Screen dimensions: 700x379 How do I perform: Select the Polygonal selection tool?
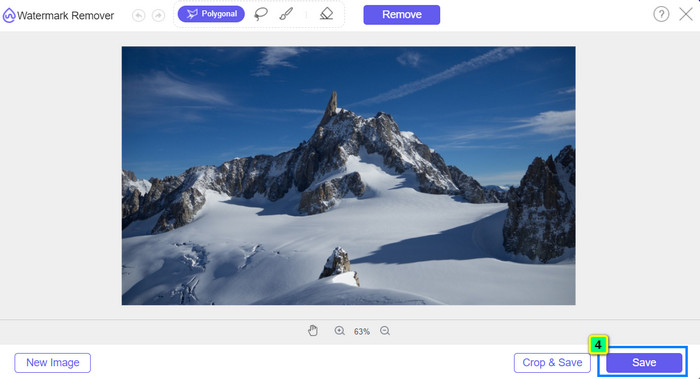click(x=211, y=14)
